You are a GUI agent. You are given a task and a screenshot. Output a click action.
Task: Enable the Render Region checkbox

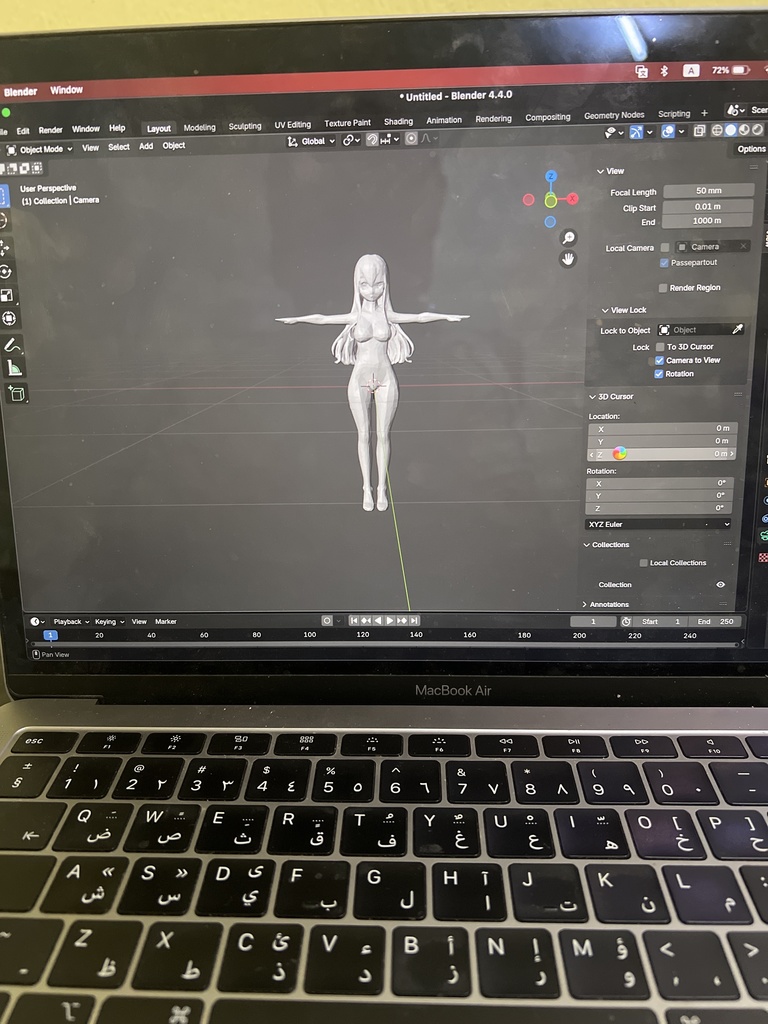(663, 288)
